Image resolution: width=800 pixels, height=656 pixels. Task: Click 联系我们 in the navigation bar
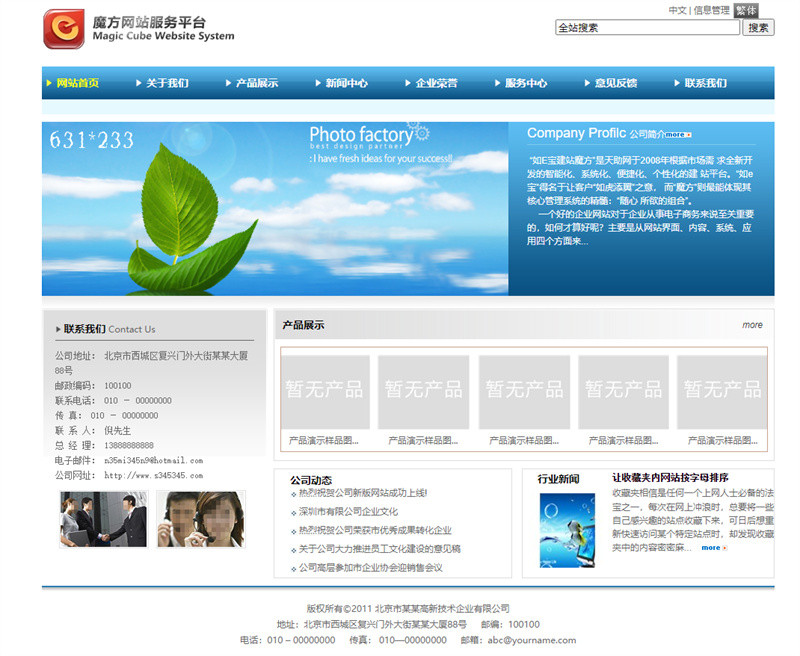click(706, 83)
